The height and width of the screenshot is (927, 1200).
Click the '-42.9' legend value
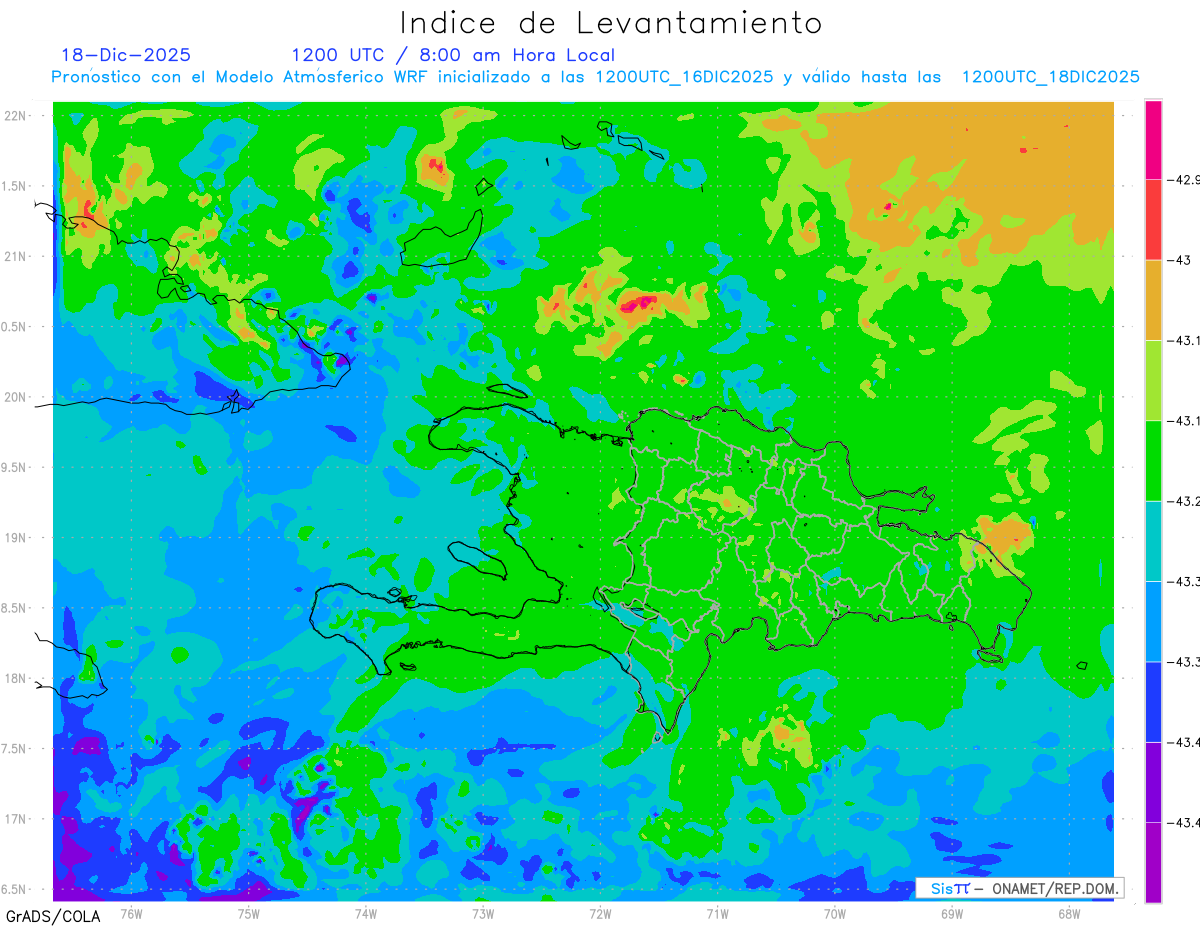[1185, 180]
